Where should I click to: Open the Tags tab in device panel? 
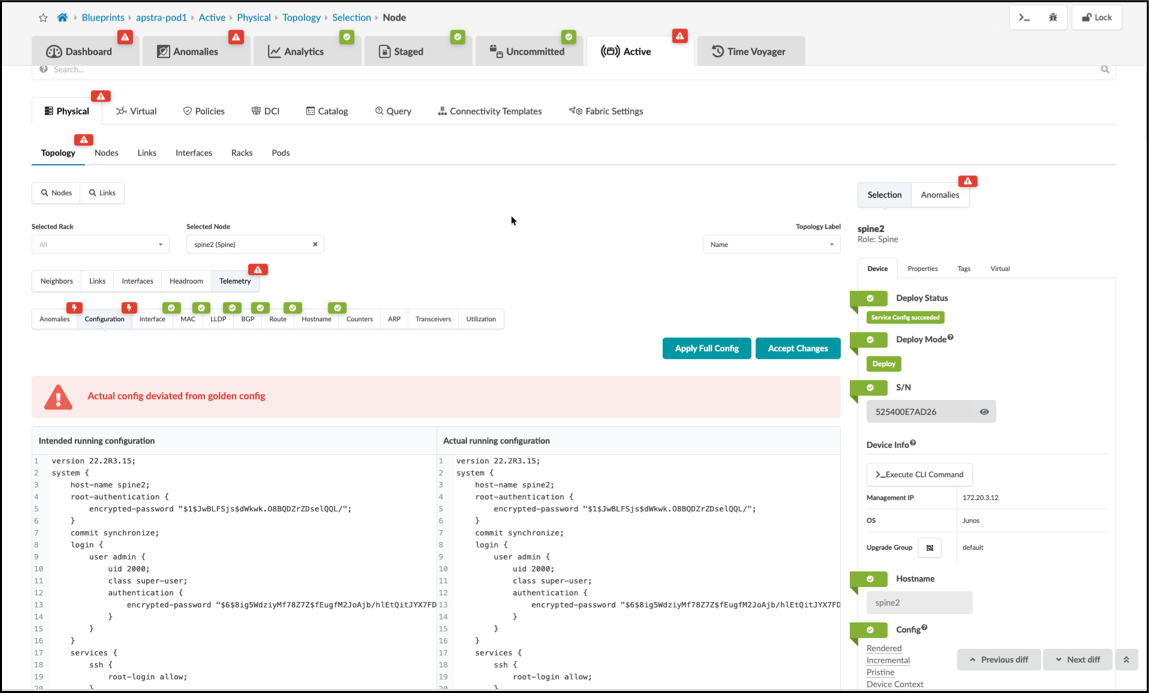click(964, 269)
